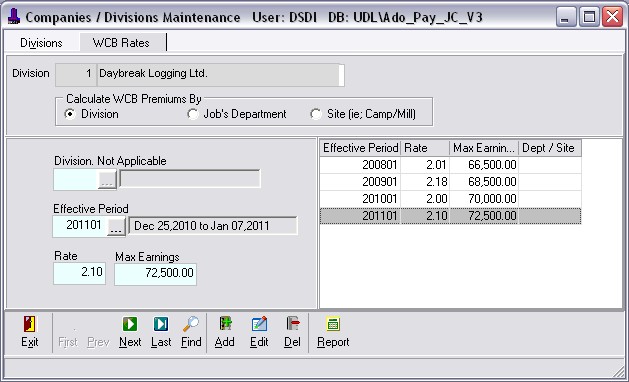Click max earnings cell 68,500.00
The width and height of the screenshot is (629, 382).
[x=484, y=182]
